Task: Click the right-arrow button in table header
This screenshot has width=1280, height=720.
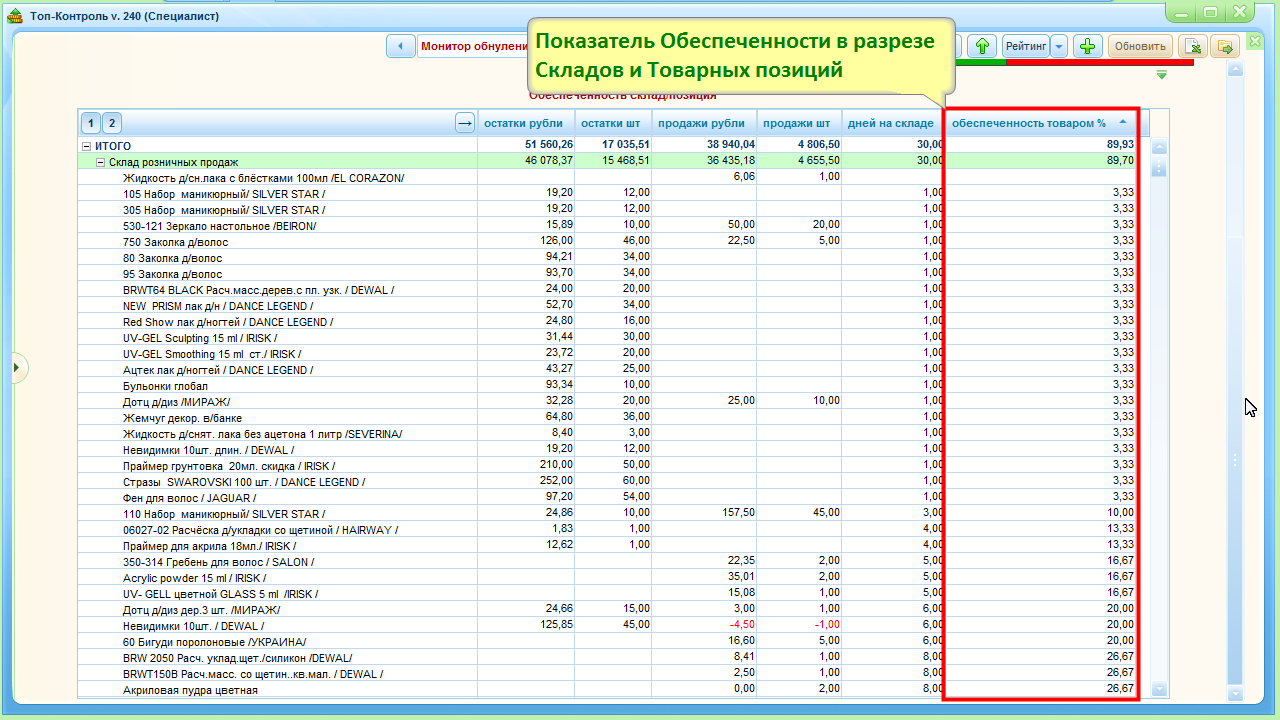Action: 464,123
